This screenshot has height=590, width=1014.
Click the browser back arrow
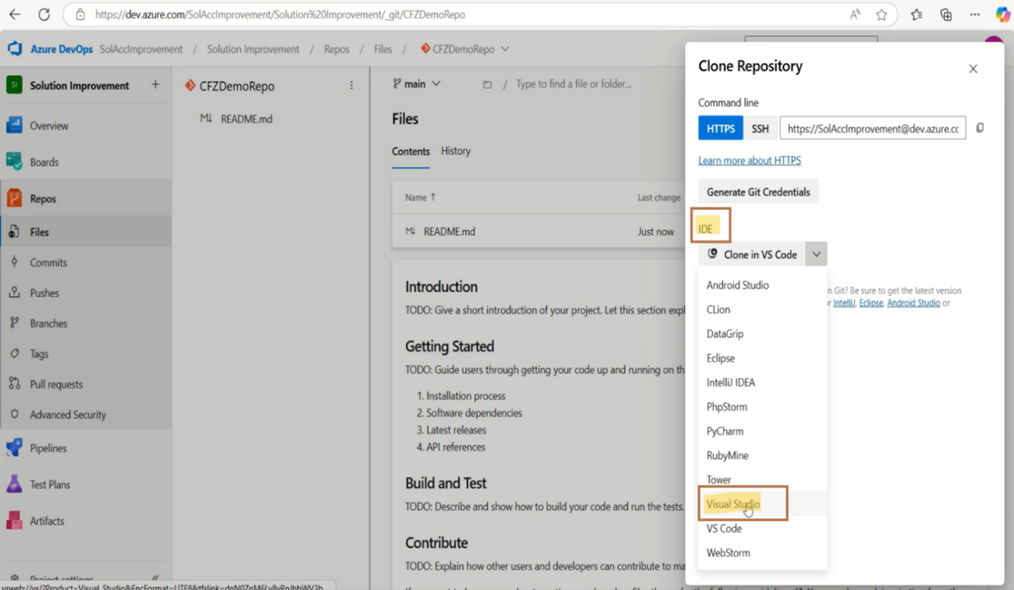pyautogui.click(x=15, y=14)
